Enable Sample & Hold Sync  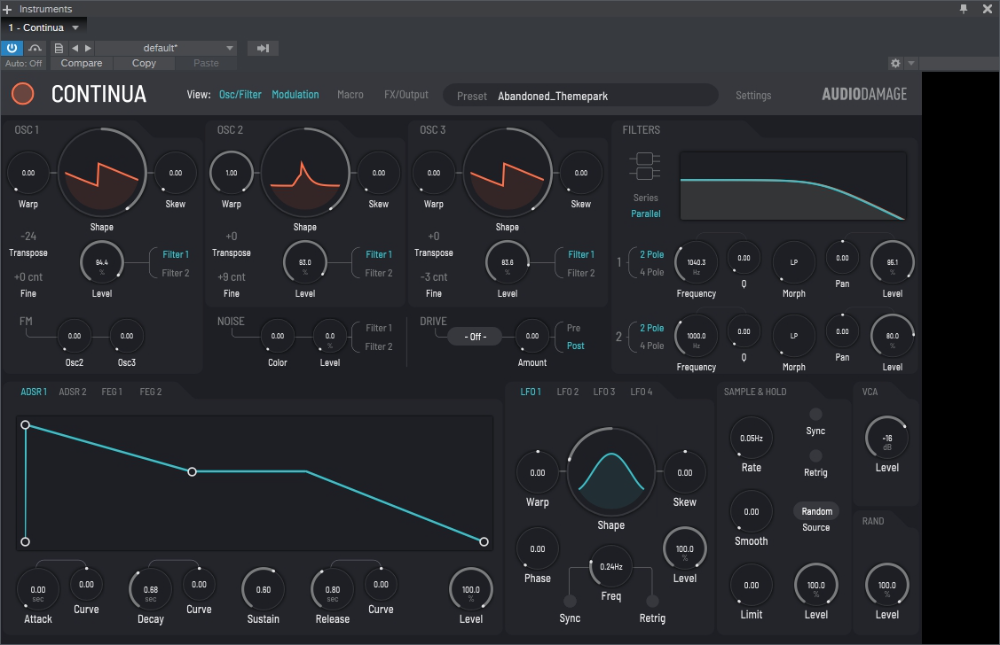pos(815,414)
